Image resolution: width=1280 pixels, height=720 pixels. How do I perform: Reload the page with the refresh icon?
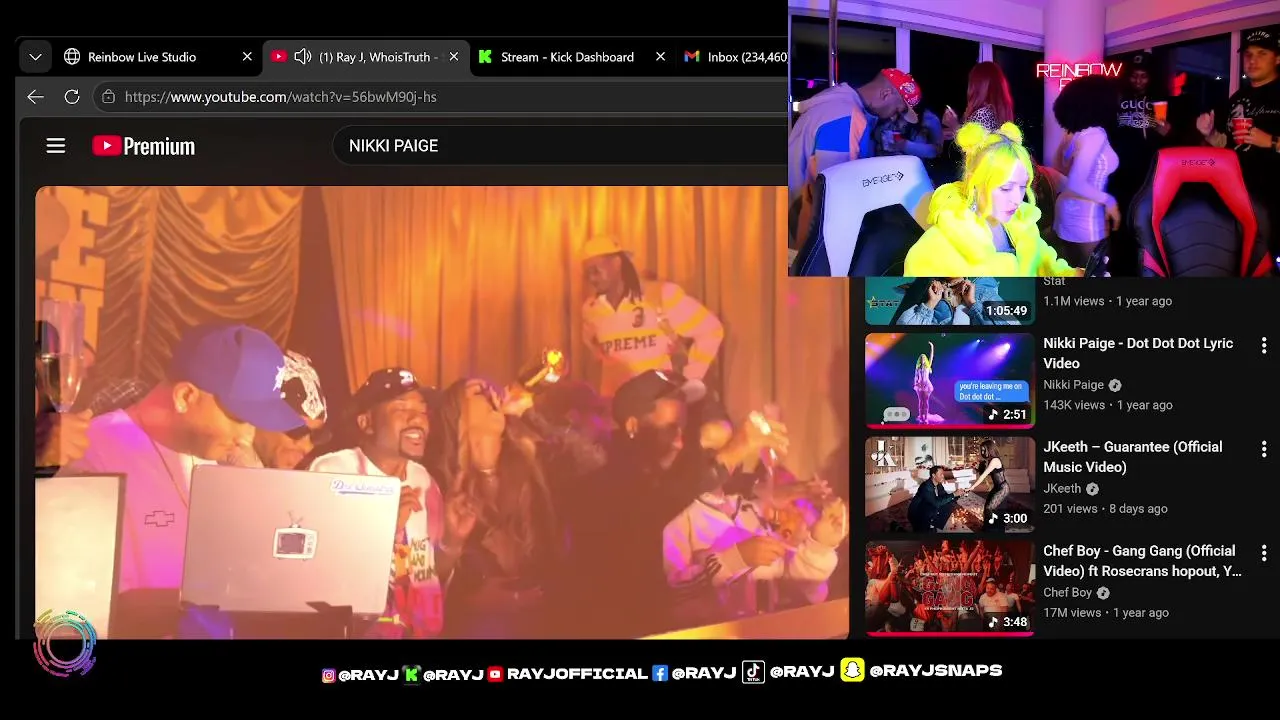(x=72, y=97)
